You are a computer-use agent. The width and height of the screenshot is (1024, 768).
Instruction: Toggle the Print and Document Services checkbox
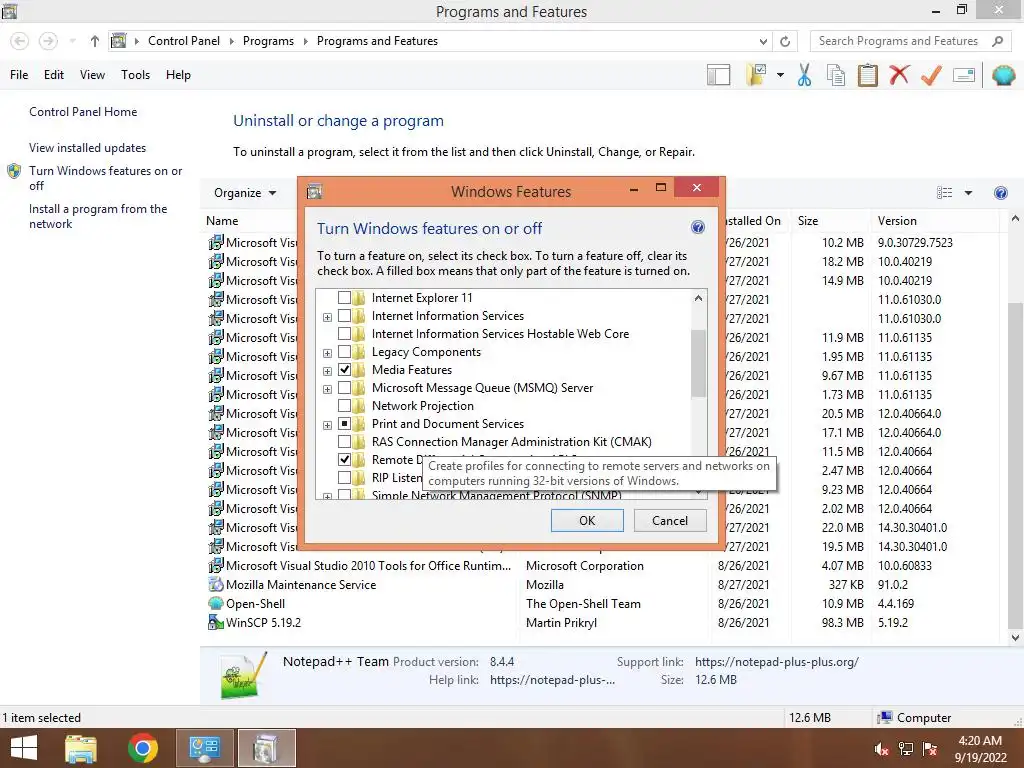(x=344, y=424)
